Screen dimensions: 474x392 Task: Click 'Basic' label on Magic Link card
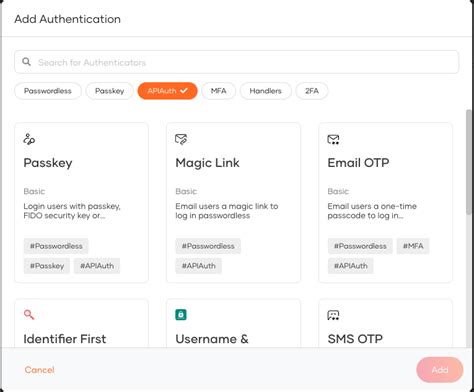186,191
